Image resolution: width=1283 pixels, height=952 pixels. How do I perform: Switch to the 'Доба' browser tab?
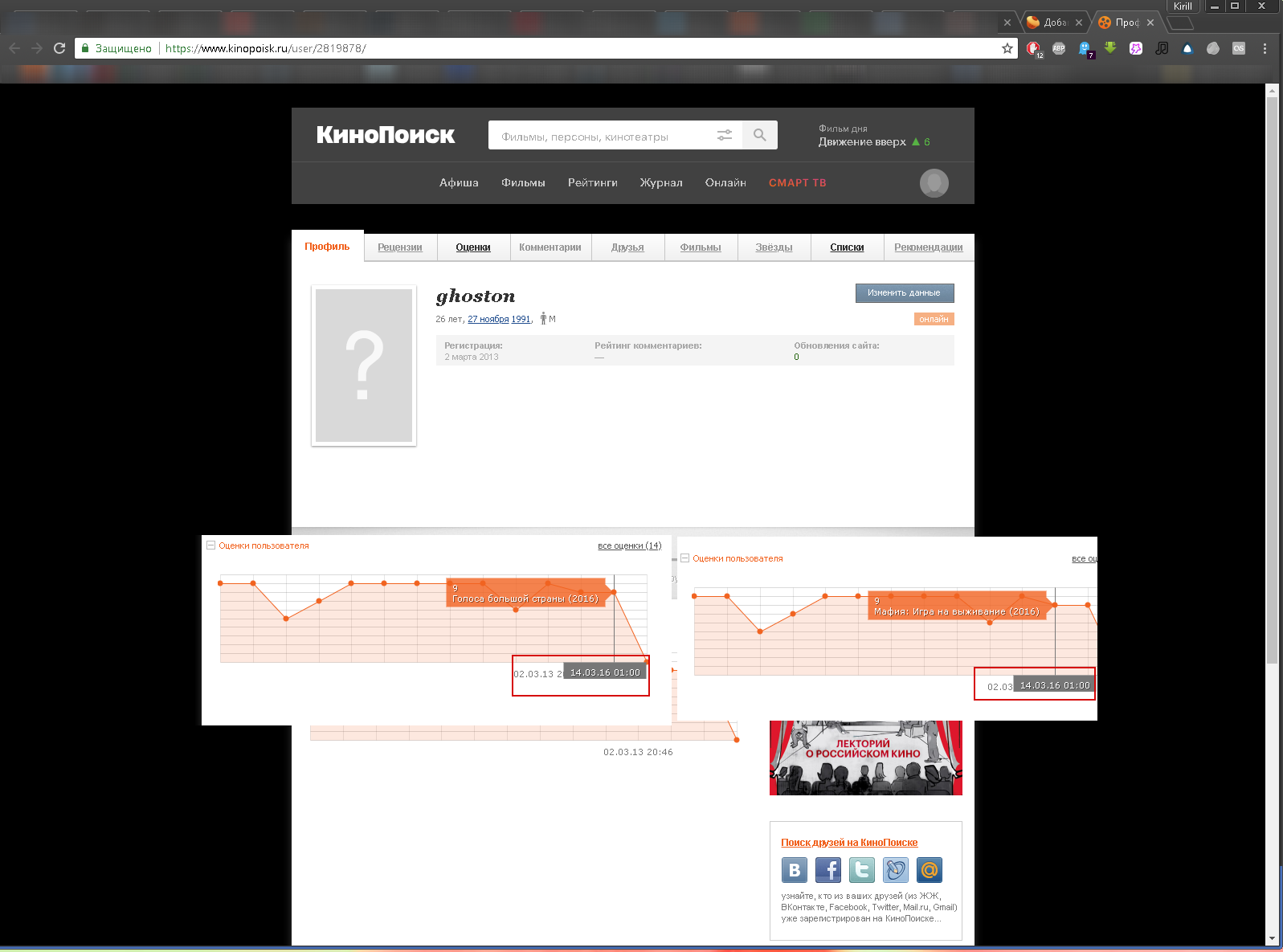(x=1052, y=22)
